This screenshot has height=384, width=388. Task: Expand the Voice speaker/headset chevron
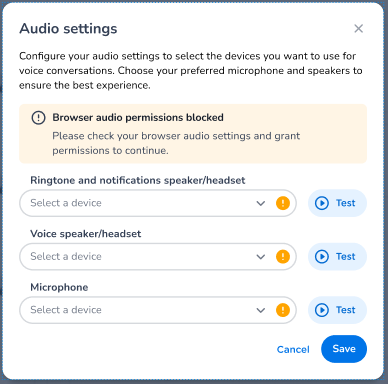tap(261, 257)
